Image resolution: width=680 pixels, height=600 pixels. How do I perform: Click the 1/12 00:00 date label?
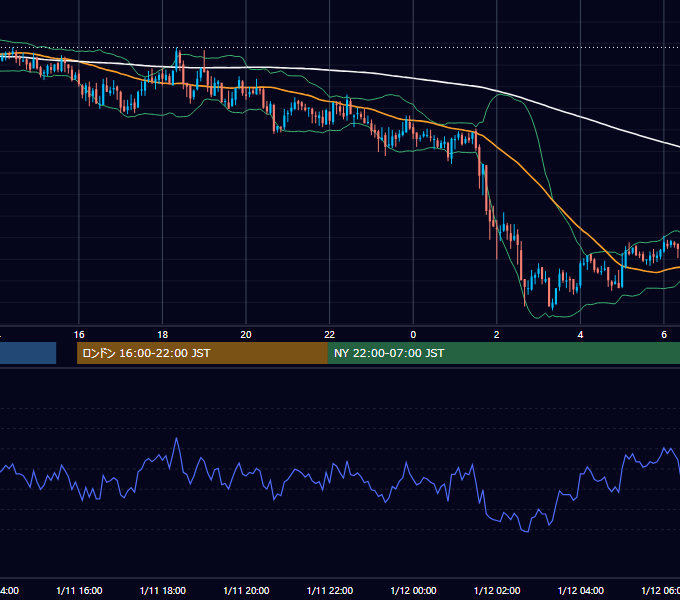[413, 591]
